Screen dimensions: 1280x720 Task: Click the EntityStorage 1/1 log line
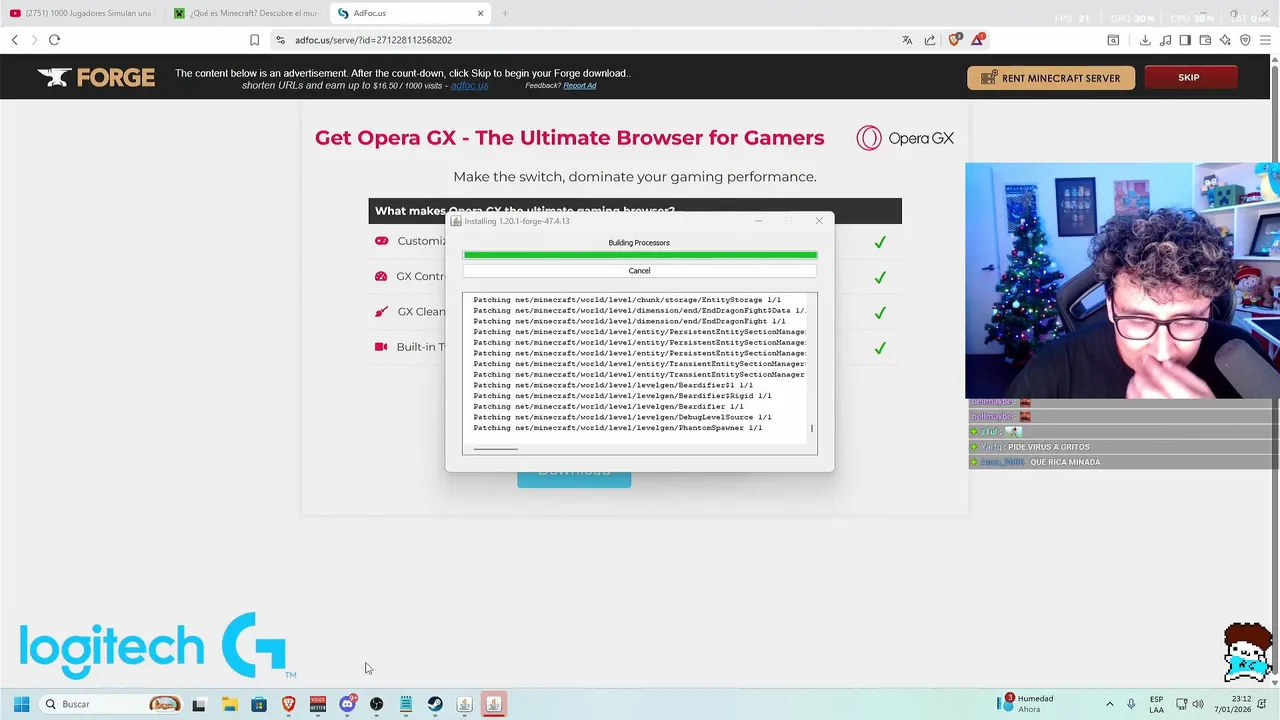click(x=627, y=300)
